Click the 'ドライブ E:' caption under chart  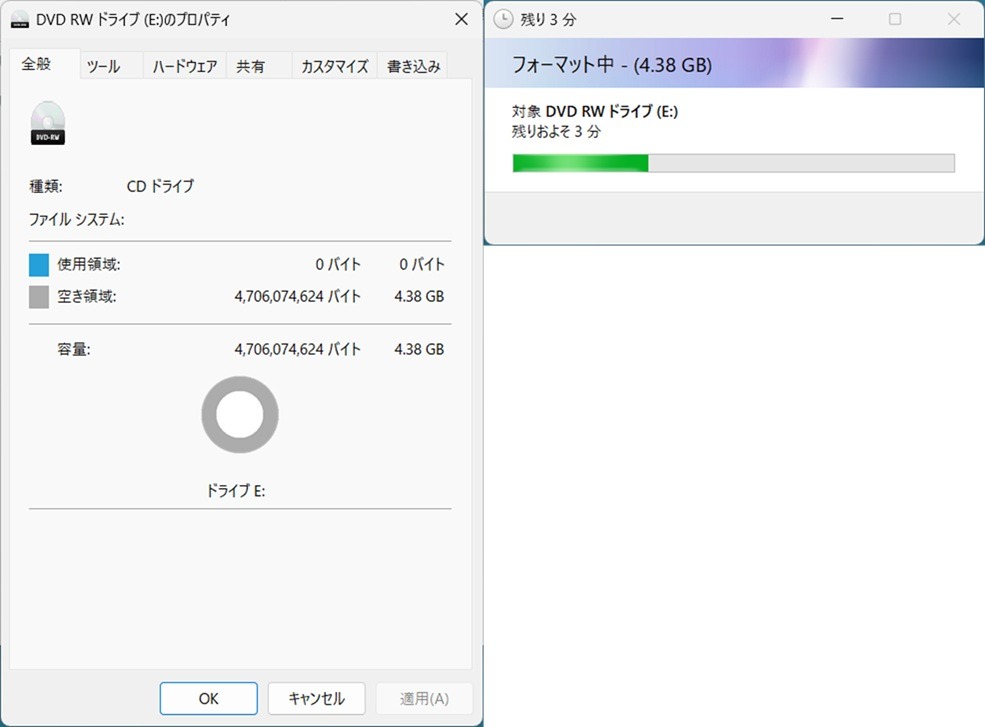pyautogui.click(x=236, y=491)
